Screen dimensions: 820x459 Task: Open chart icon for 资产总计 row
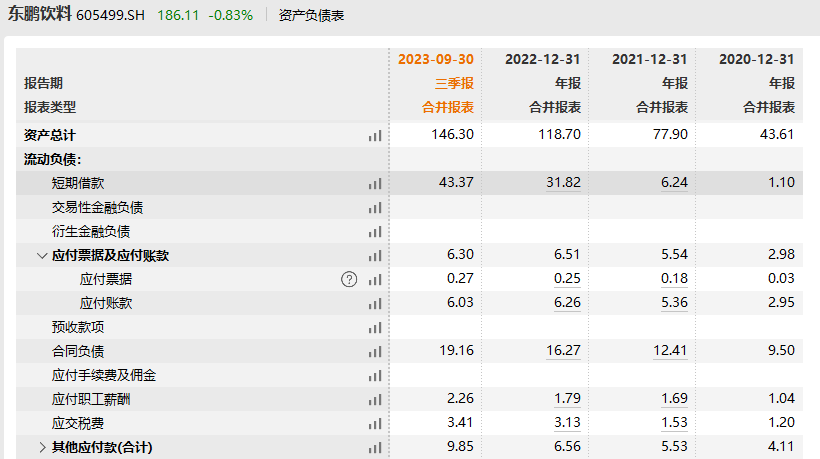375,136
